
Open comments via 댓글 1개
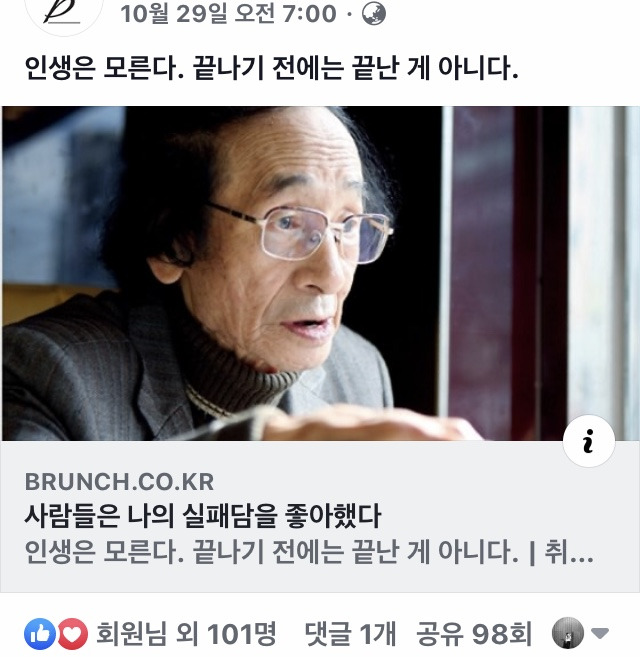[x=350, y=634]
